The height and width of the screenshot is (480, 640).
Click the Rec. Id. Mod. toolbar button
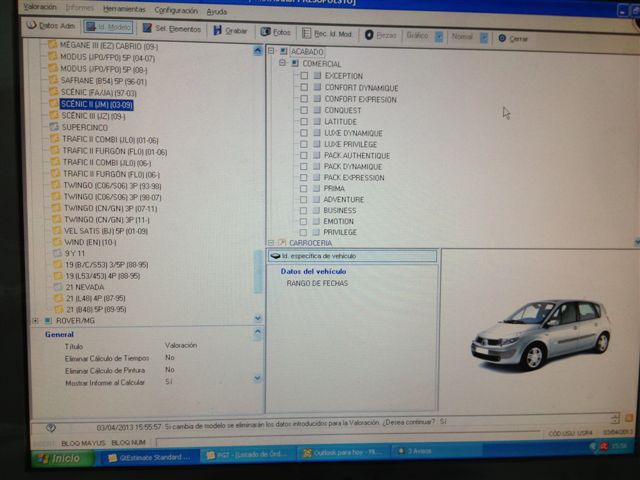tap(327, 33)
